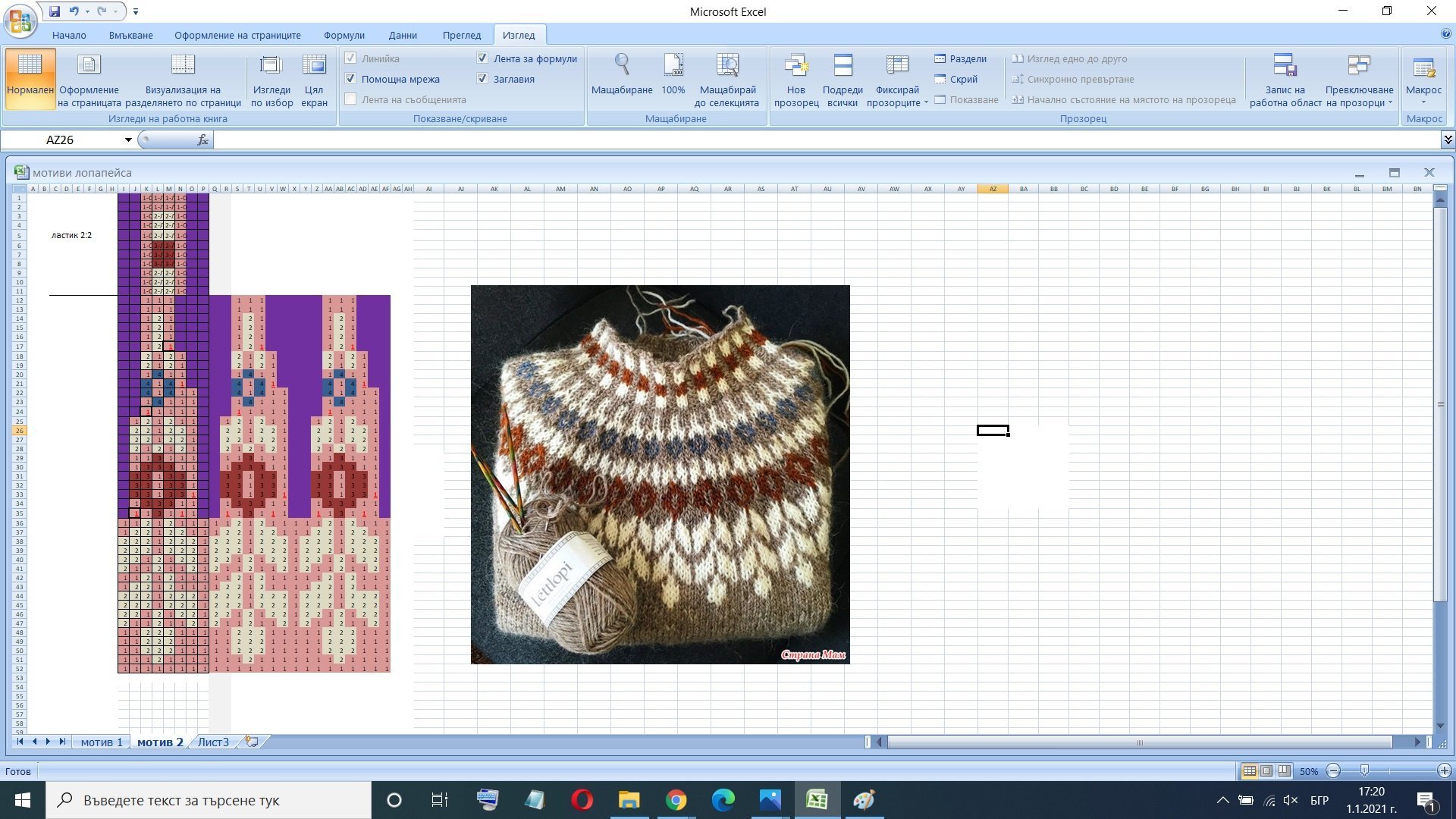The height and width of the screenshot is (819, 1456).
Task: Click the New Window icon
Action: point(796,66)
